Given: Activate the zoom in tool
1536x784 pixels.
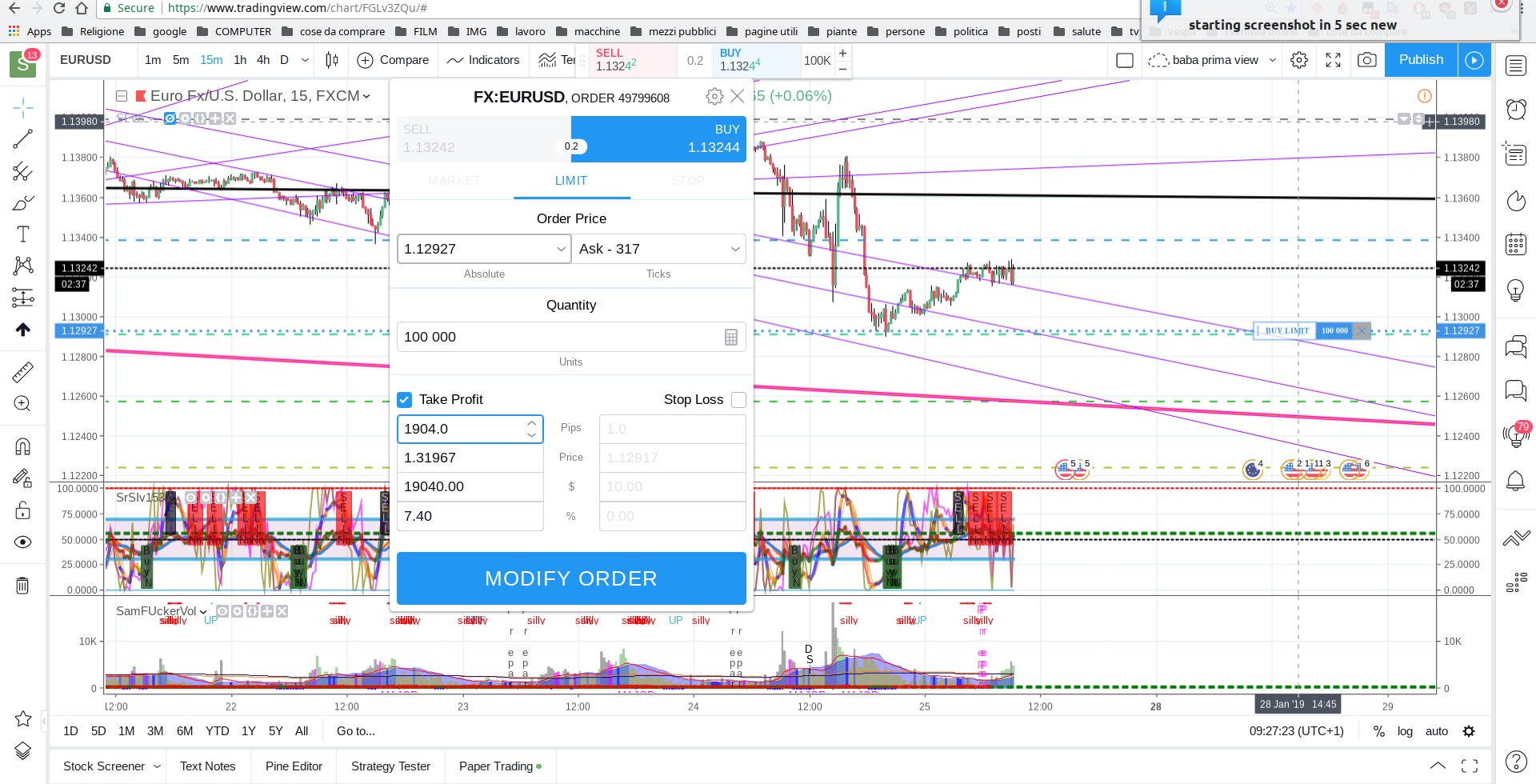Looking at the screenshot, I should click(22, 404).
